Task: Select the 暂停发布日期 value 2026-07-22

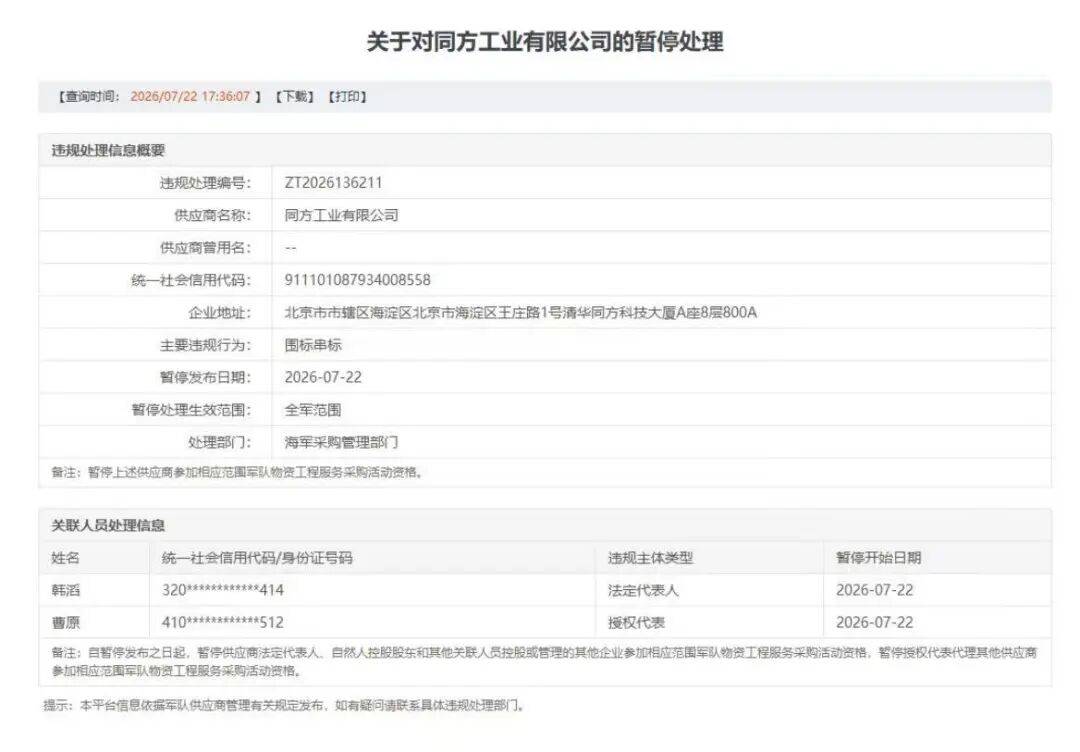Action: 323,377
